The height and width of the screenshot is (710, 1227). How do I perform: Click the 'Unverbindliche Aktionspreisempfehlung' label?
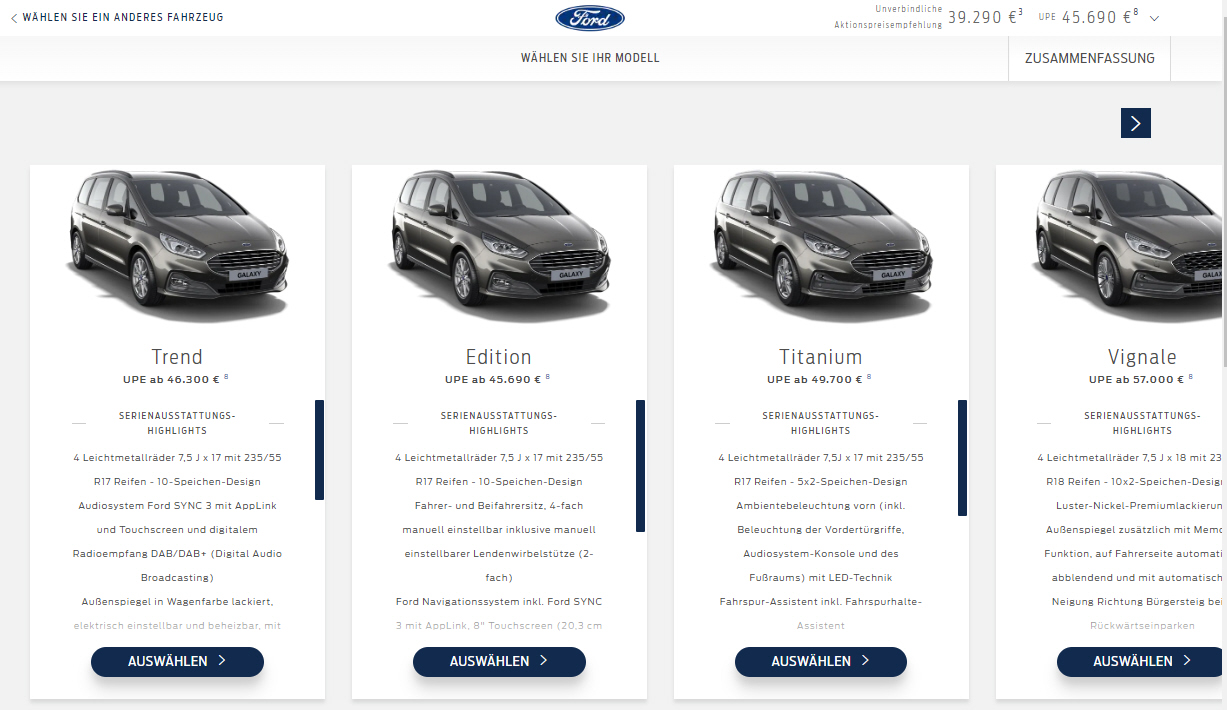tap(888, 17)
